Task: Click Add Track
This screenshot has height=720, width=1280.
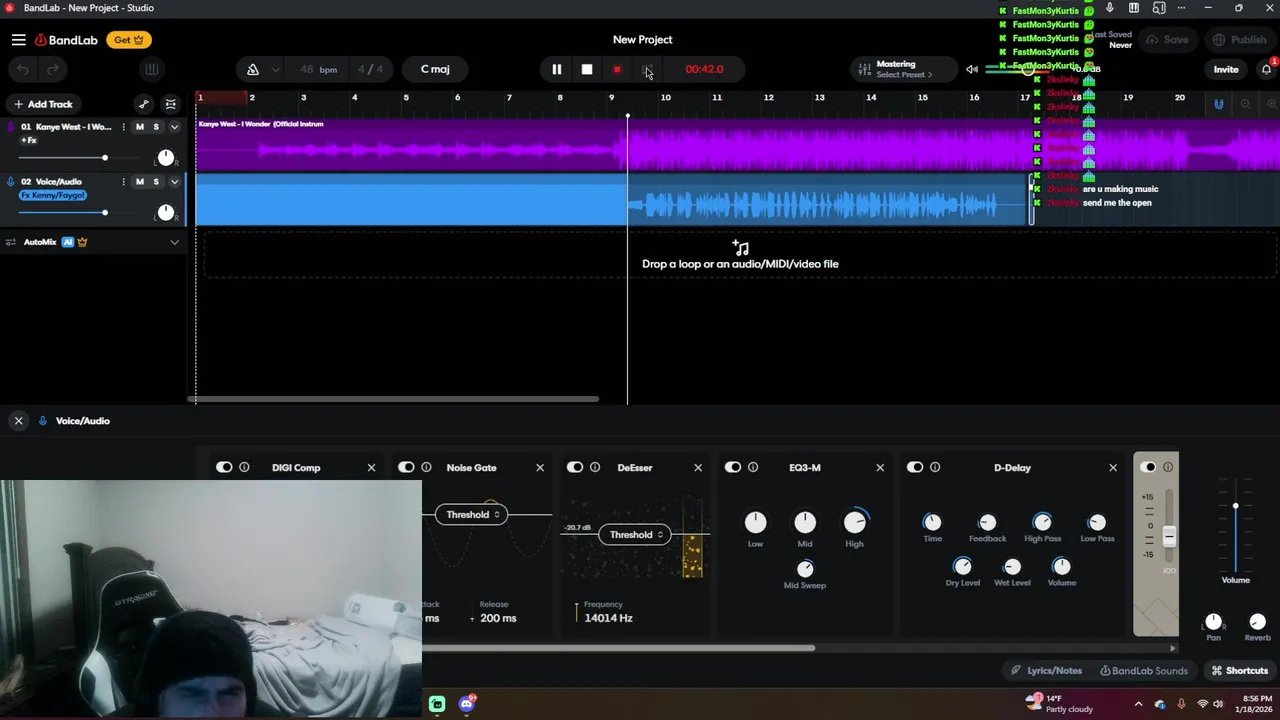Action: [43, 104]
